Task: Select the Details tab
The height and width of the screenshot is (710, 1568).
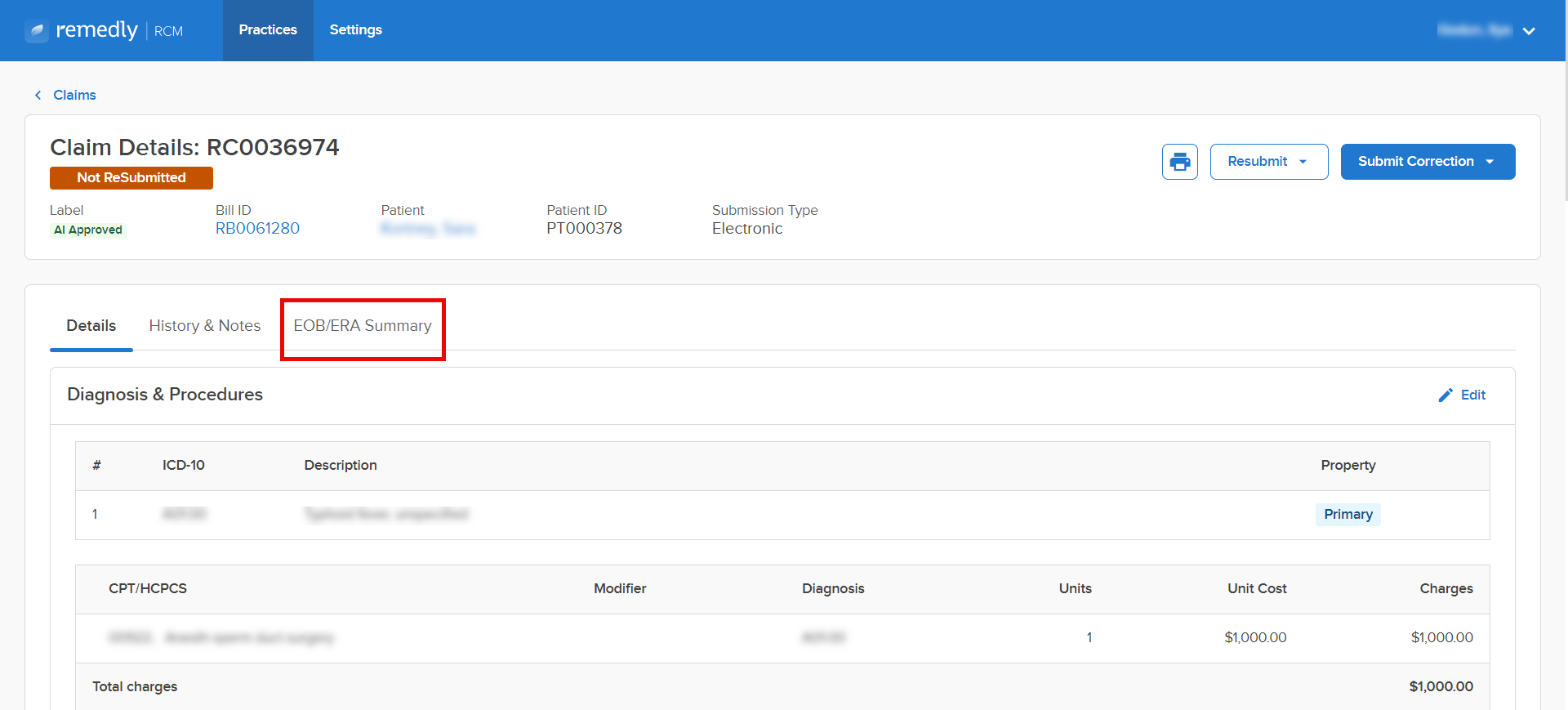Action: (x=91, y=326)
